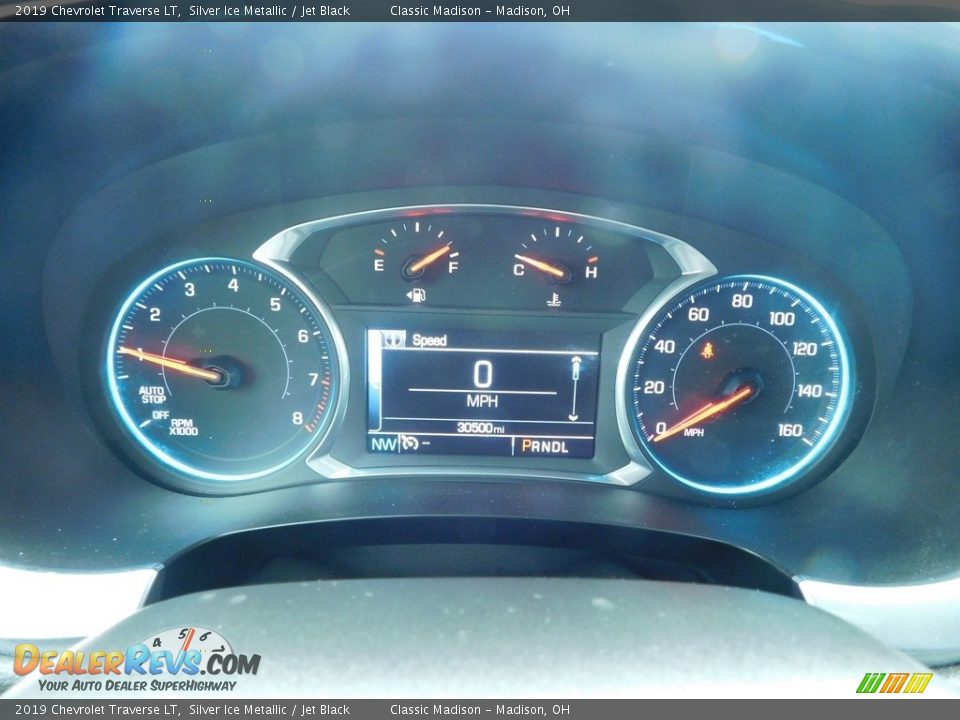Select the seatbelt warning indicator
960x720 pixels.
point(708,350)
